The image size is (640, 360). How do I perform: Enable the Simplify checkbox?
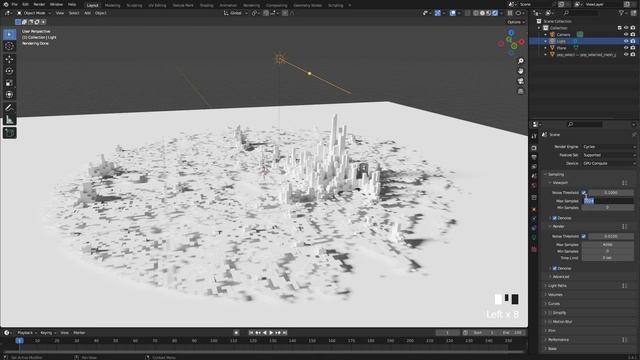pos(550,313)
